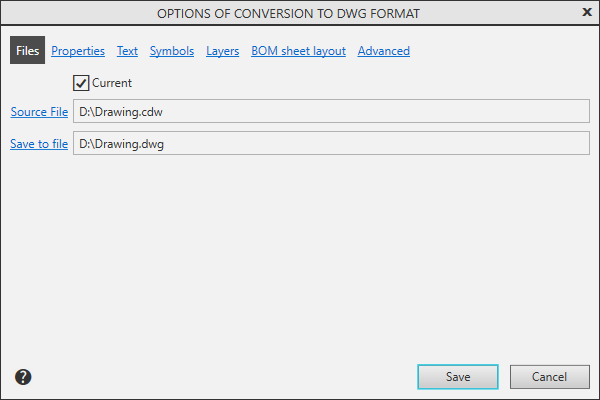Close the DWG conversion options dialog
The width and height of the screenshot is (600, 400).
(x=586, y=12)
